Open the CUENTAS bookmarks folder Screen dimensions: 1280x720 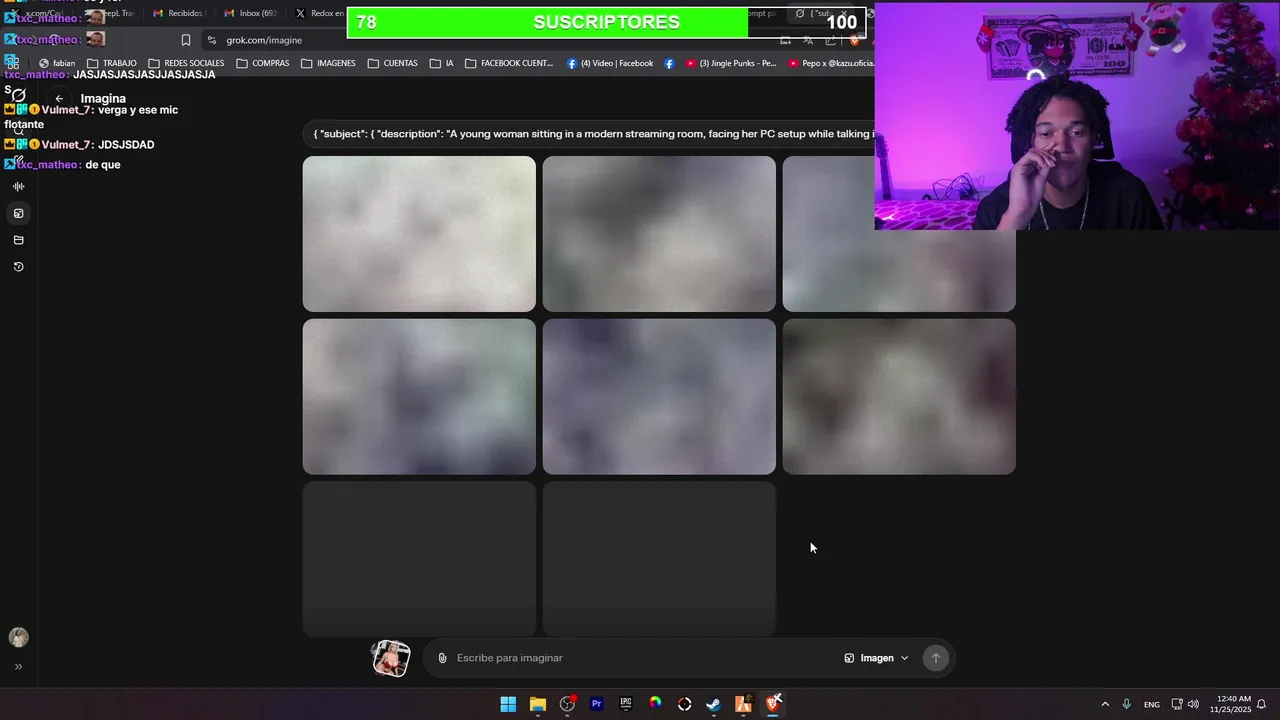click(x=393, y=63)
